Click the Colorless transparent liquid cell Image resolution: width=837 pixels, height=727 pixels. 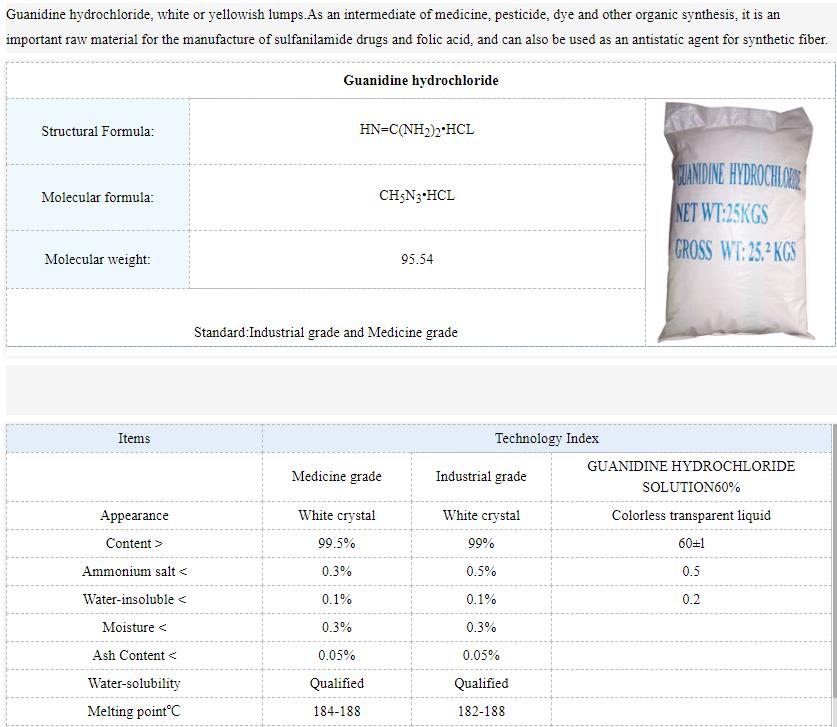click(x=691, y=516)
